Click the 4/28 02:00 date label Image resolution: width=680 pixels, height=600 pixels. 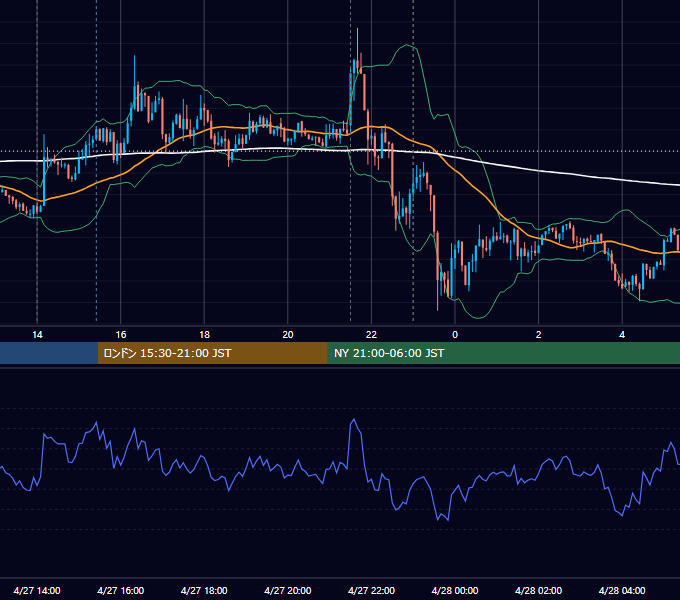(539, 590)
